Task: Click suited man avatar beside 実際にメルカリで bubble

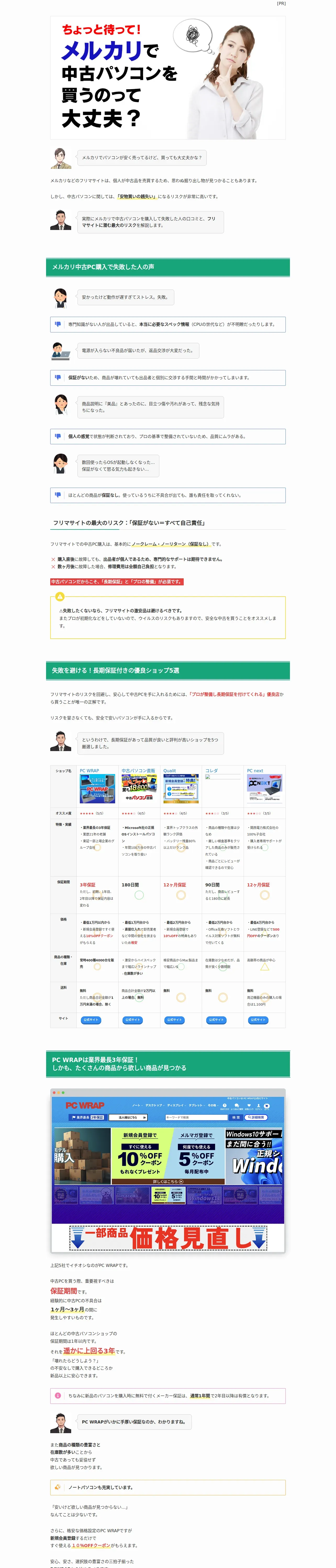Action: click(61, 220)
